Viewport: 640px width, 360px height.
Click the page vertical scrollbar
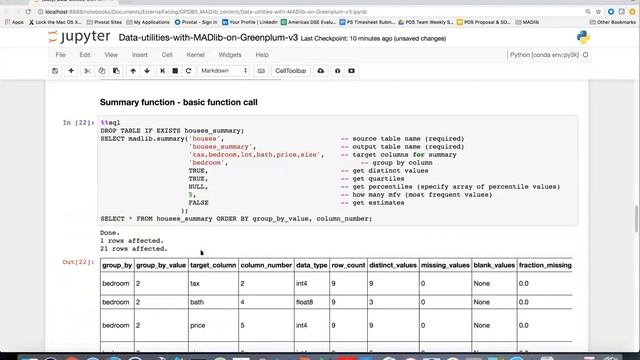click(x=637, y=219)
